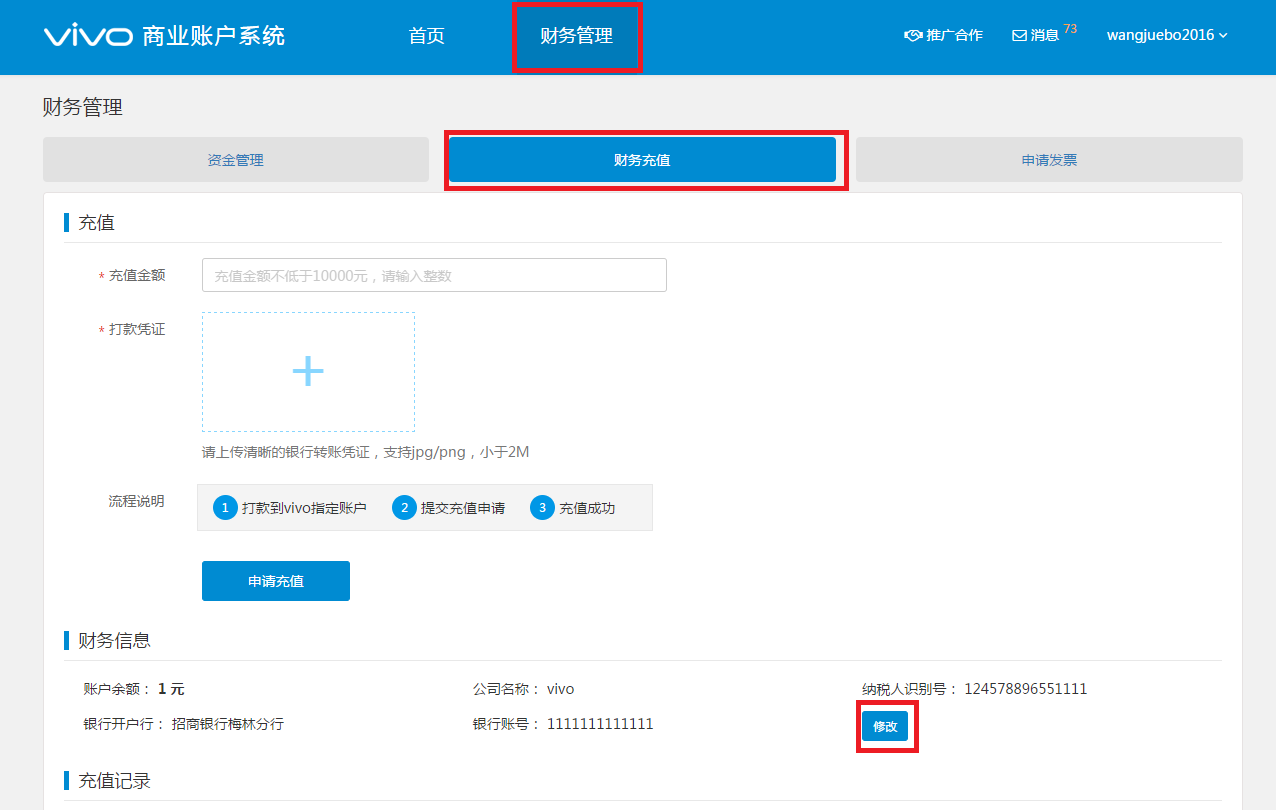1276x810 pixels.
Task: Click the plus icon to upload 打款凭证
Action: (307, 370)
